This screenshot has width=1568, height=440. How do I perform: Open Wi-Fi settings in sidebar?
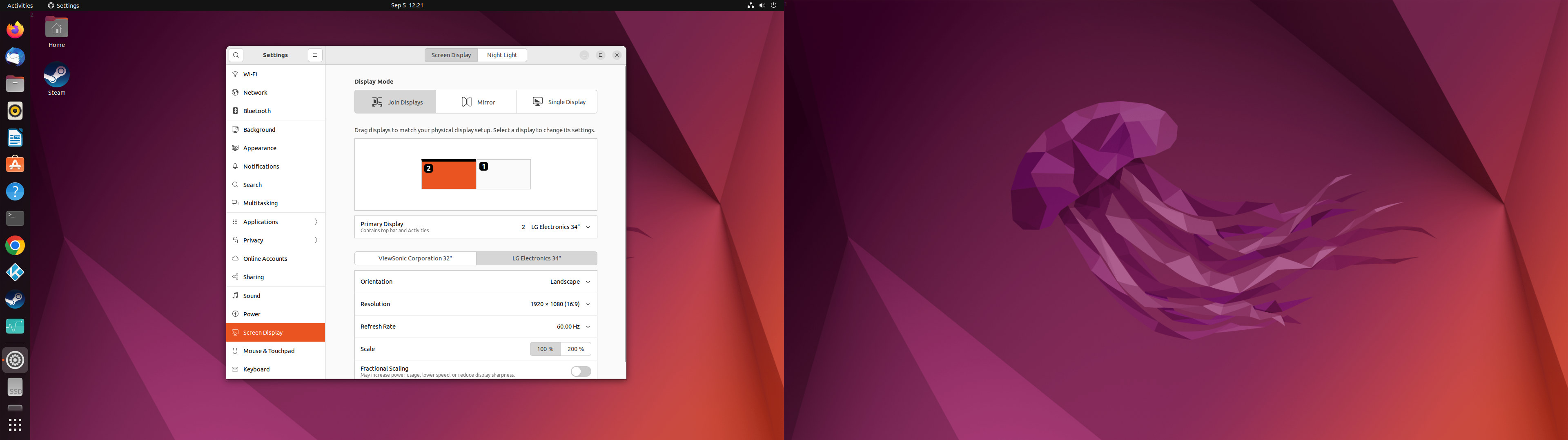pos(276,74)
